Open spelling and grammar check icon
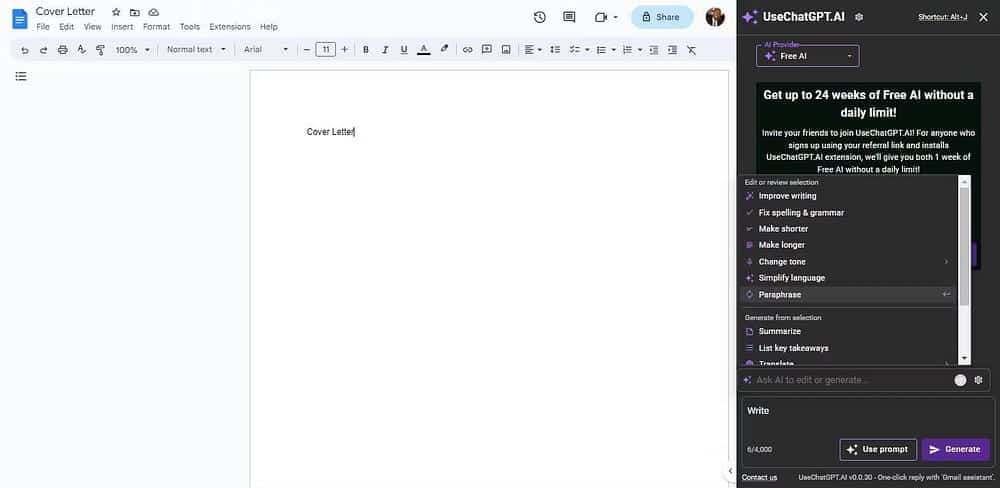1000x488 pixels. 81,50
